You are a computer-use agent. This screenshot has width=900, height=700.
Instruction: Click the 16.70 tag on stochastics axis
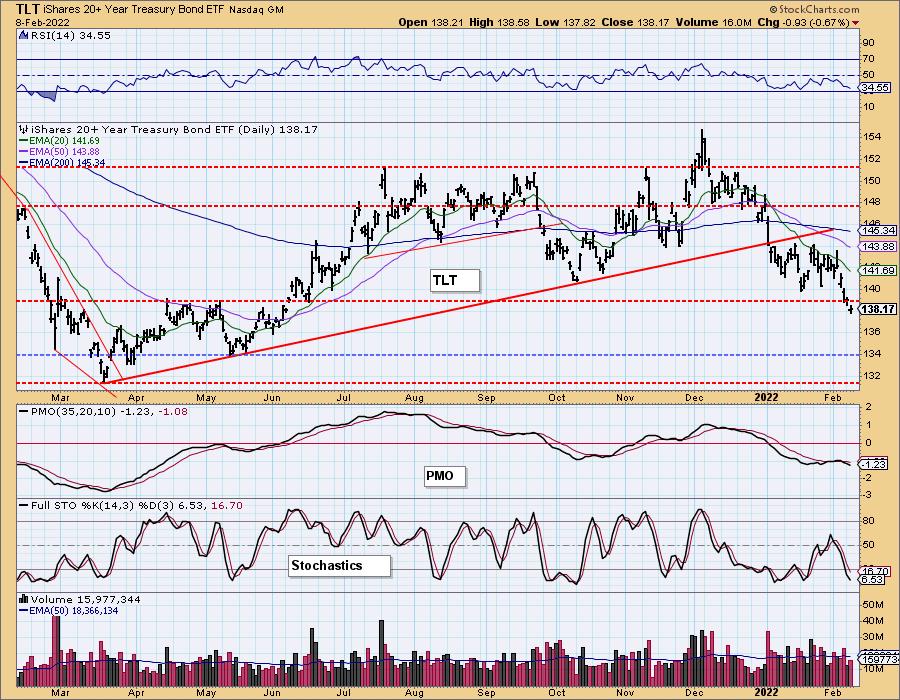pyautogui.click(x=875, y=571)
